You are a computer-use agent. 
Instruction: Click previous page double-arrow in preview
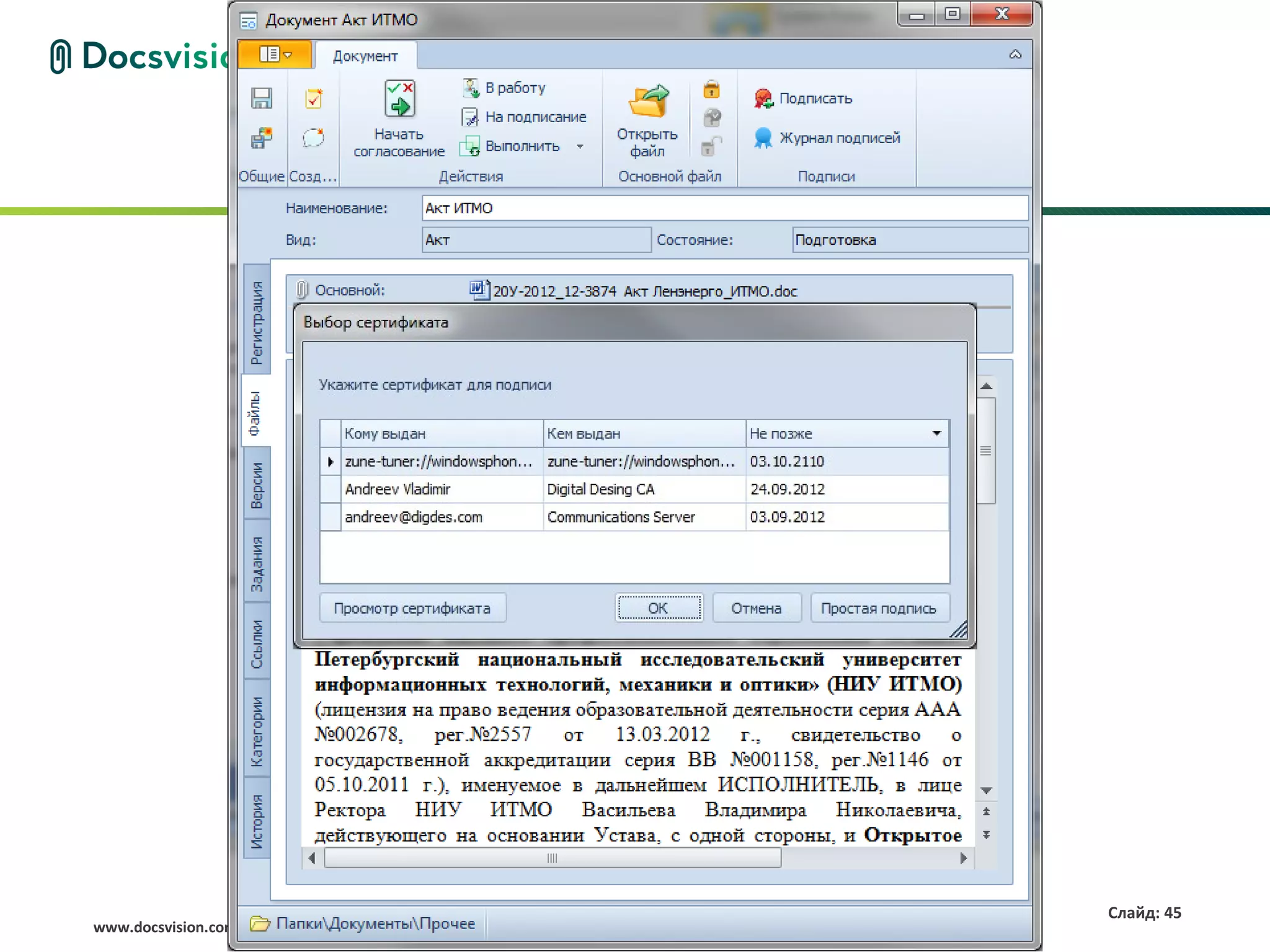point(987,811)
